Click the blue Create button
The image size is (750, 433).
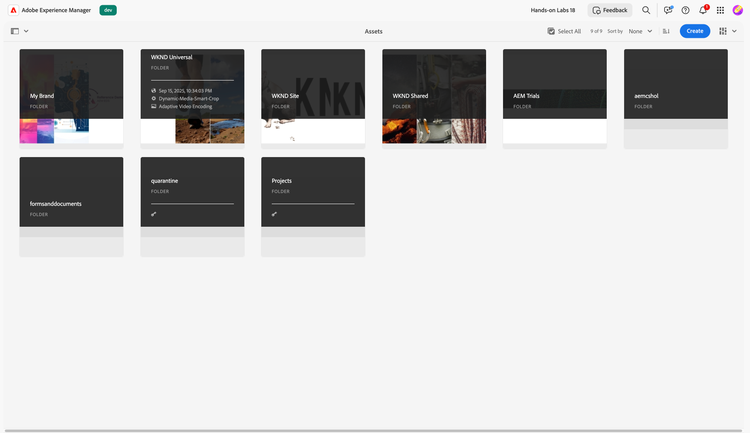[694, 31]
